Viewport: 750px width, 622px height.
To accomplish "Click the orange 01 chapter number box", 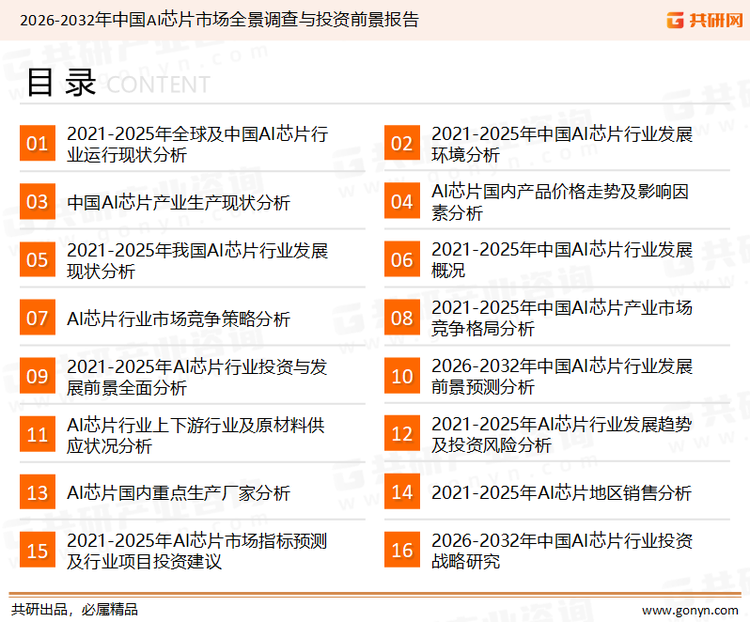I will pyautogui.click(x=37, y=143).
